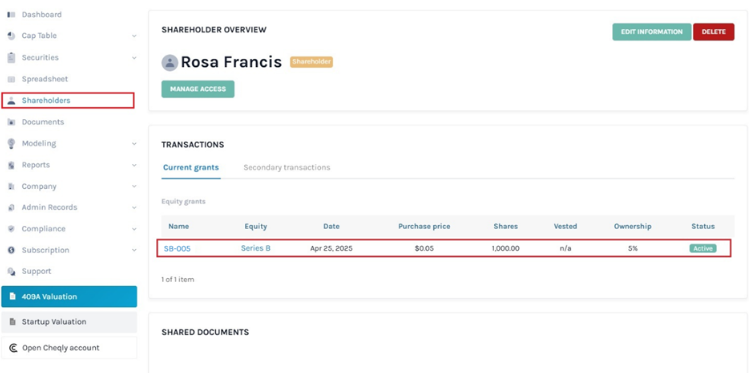Click the Securities clipboard icon
Viewport: 749px width, 373px height.
pos(11,57)
